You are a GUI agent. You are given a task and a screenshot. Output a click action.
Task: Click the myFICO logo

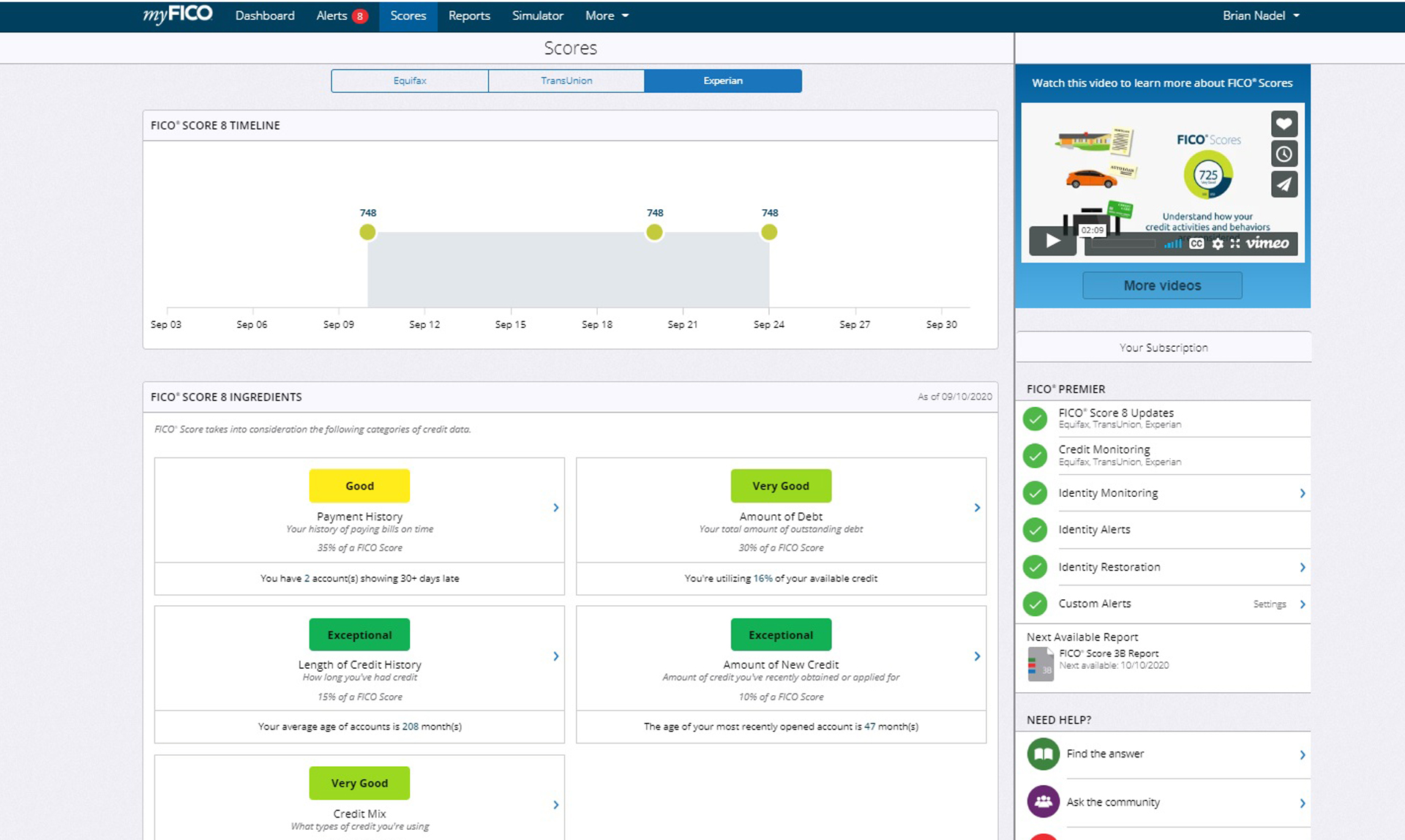(177, 15)
